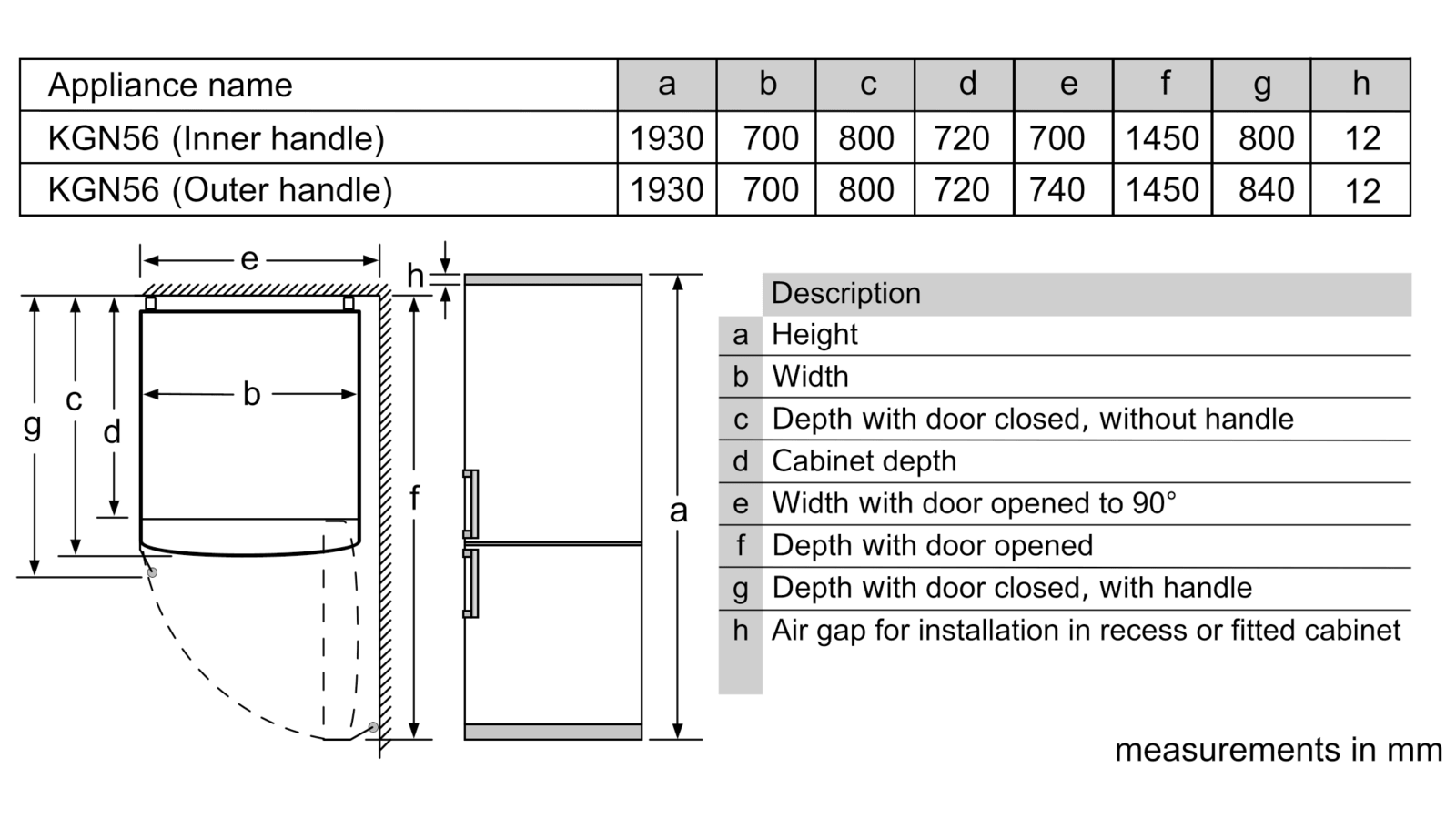Viewport: 1456px width, 819px height.
Task: Click dimension label 'g' left of the top-view diagram
Action: [x=33, y=426]
